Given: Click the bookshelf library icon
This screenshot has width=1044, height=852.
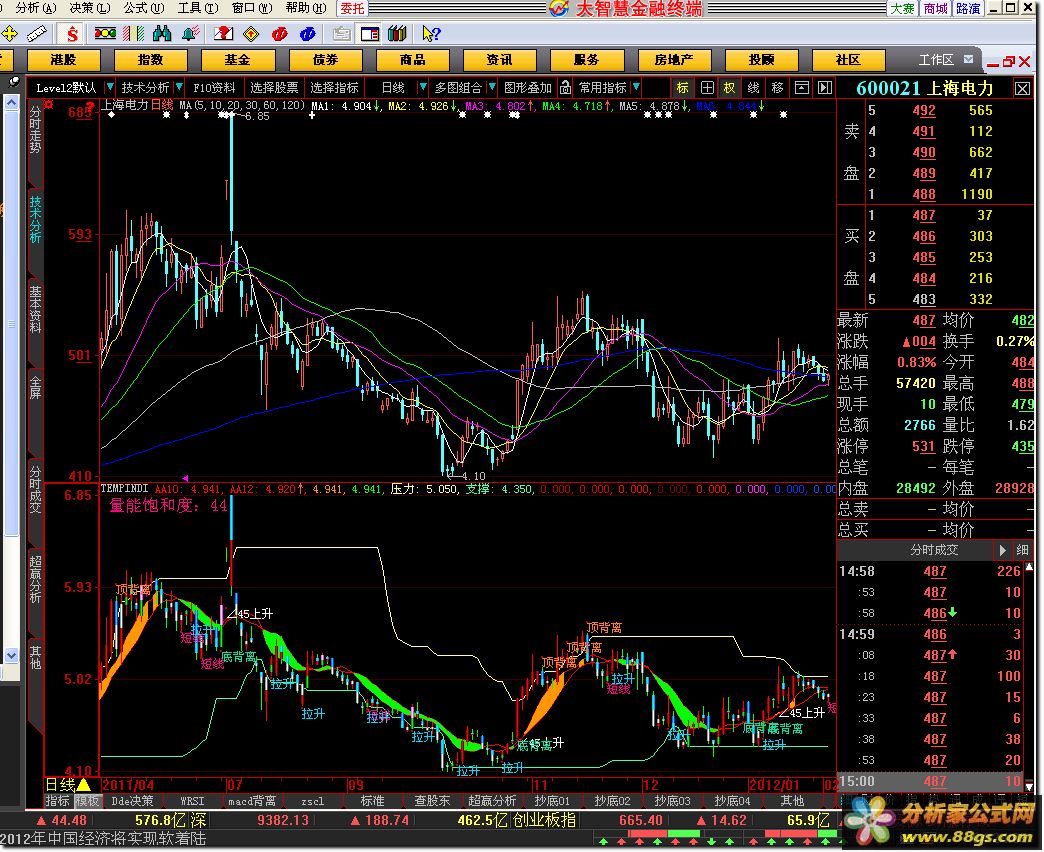Looking at the screenshot, I should tap(397, 33).
